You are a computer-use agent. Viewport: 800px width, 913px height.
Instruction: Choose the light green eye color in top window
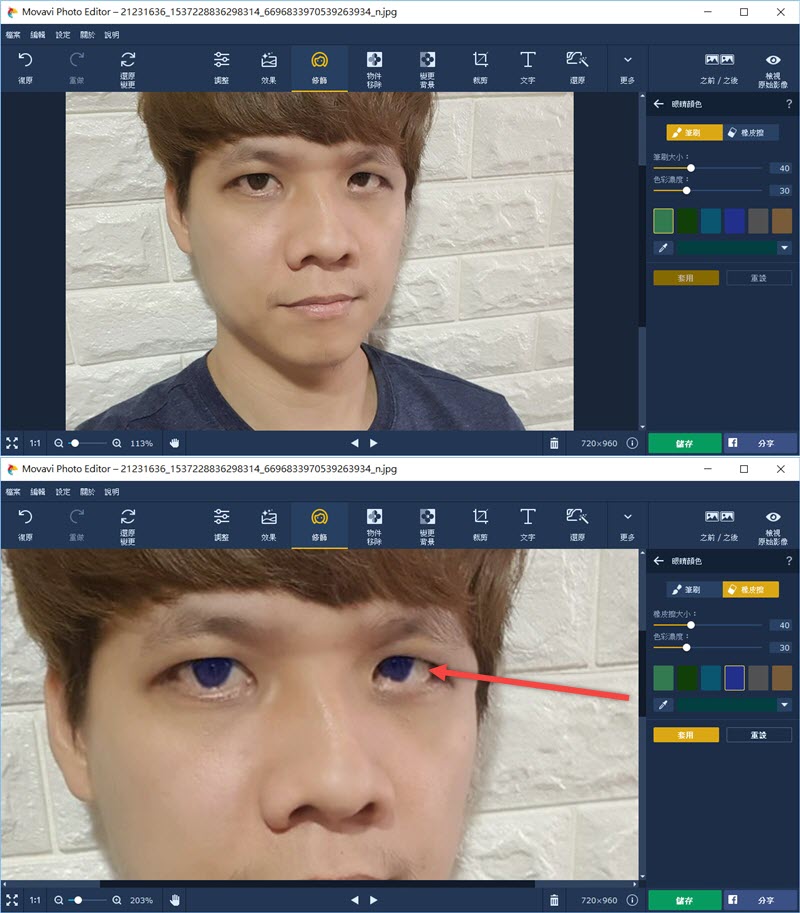click(x=664, y=221)
